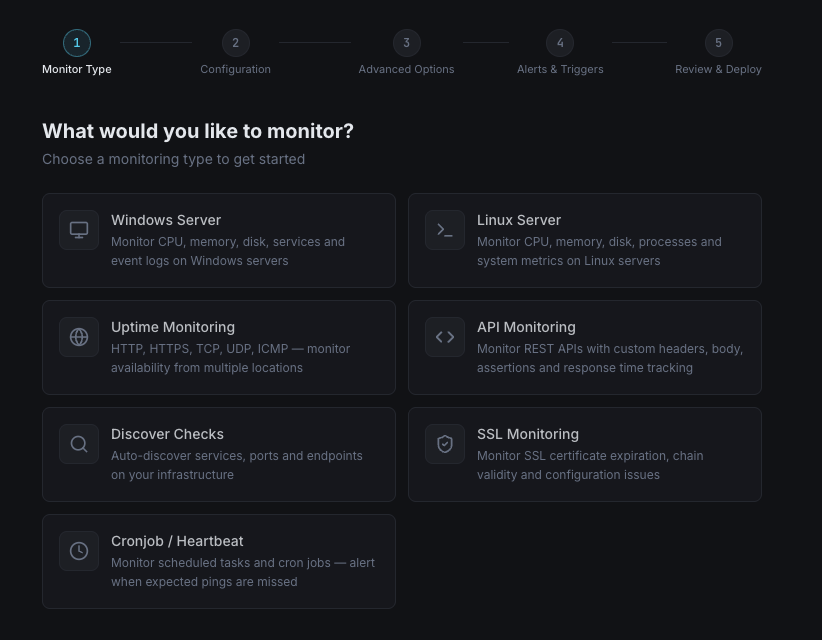Click the Cronjob Heartbeat clock icon

[x=79, y=551]
